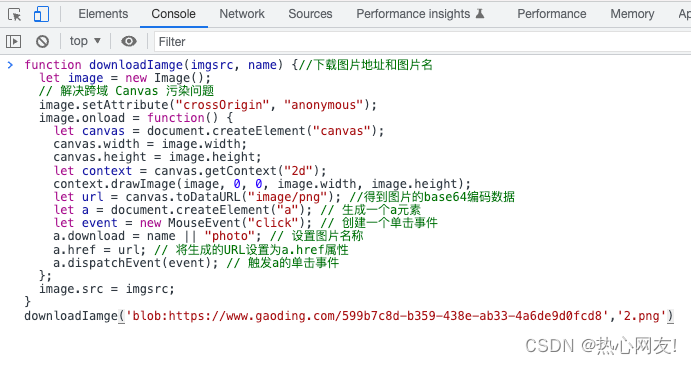This screenshot has width=691, height=365.
Task: Click the a.dispatchEvent(event) line
Action: (x=196, y=263)
